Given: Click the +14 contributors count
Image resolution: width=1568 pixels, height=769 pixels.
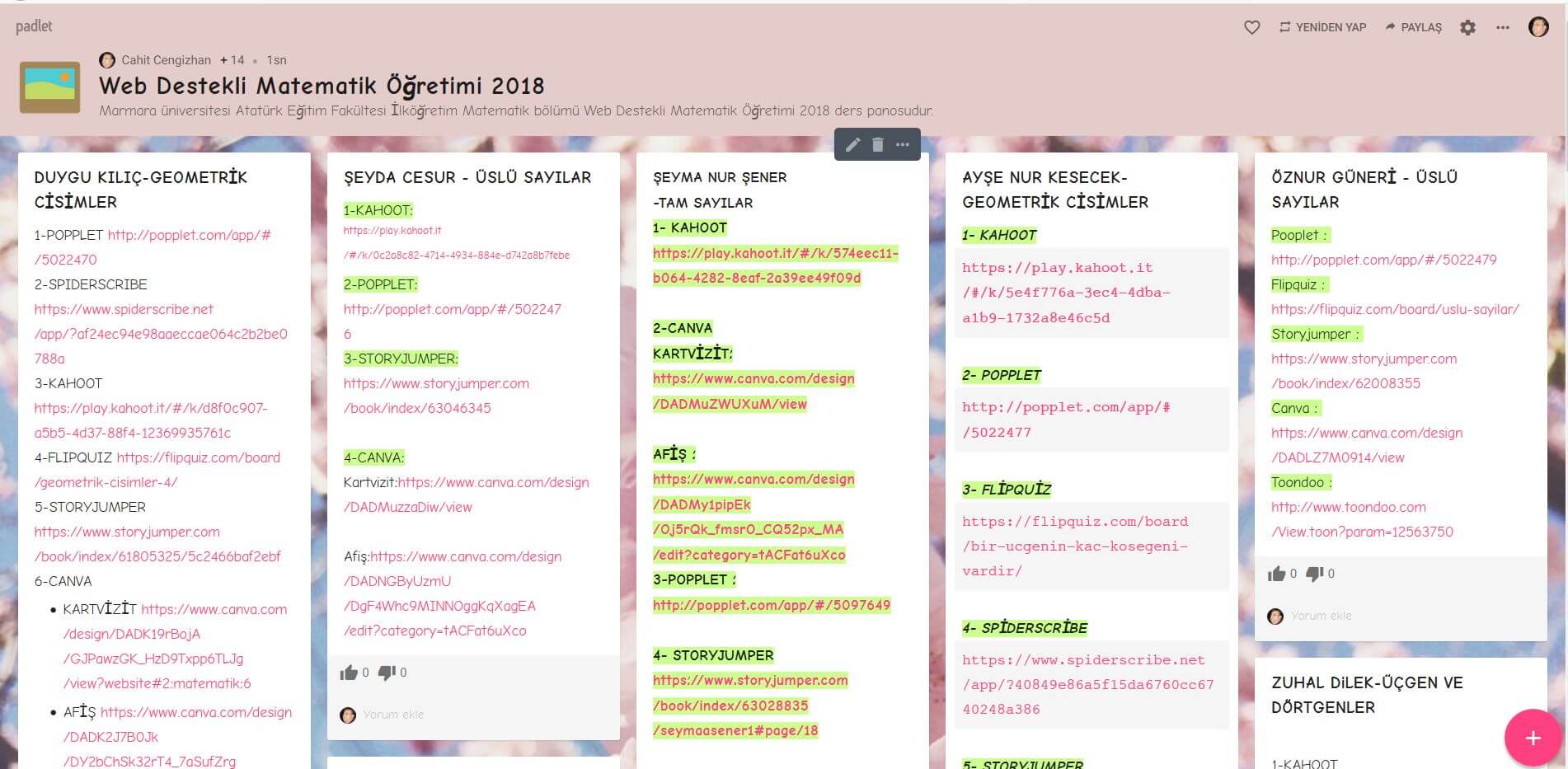Looking at the screenshot, I should (232, 60).
